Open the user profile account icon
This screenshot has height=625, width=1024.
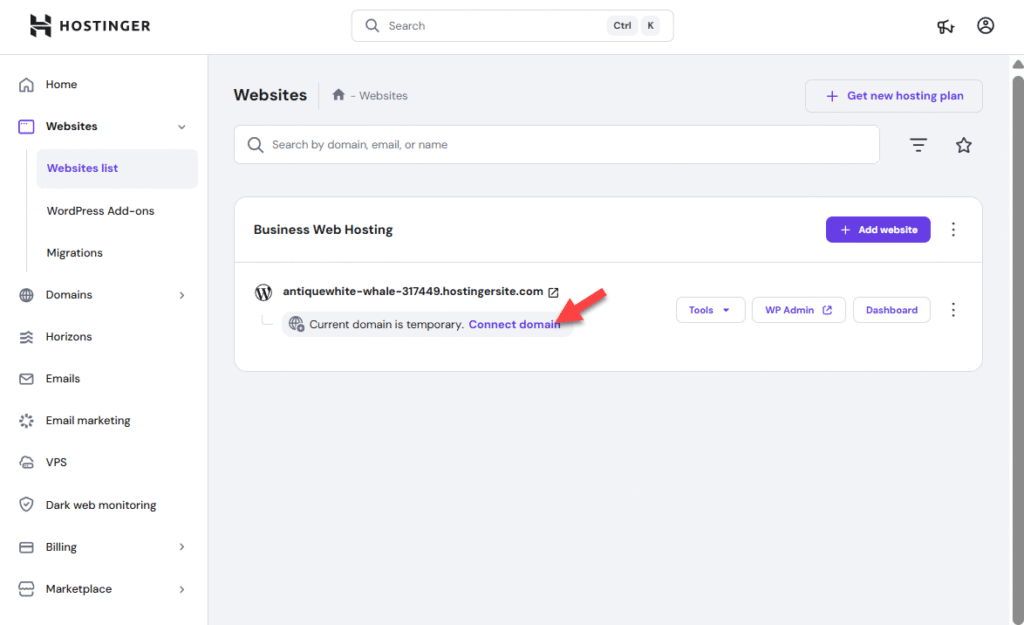(x=985, y=26)
